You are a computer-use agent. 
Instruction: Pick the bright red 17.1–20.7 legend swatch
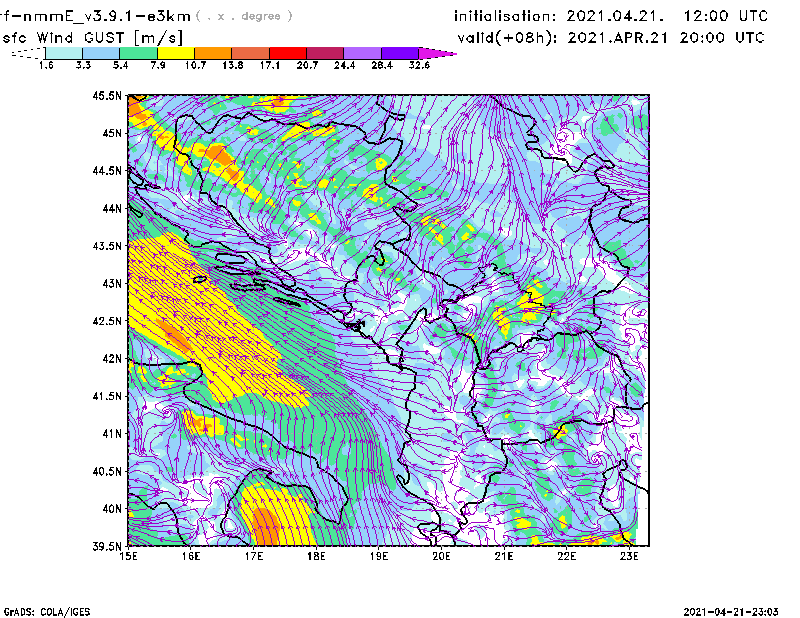[288, 53]
